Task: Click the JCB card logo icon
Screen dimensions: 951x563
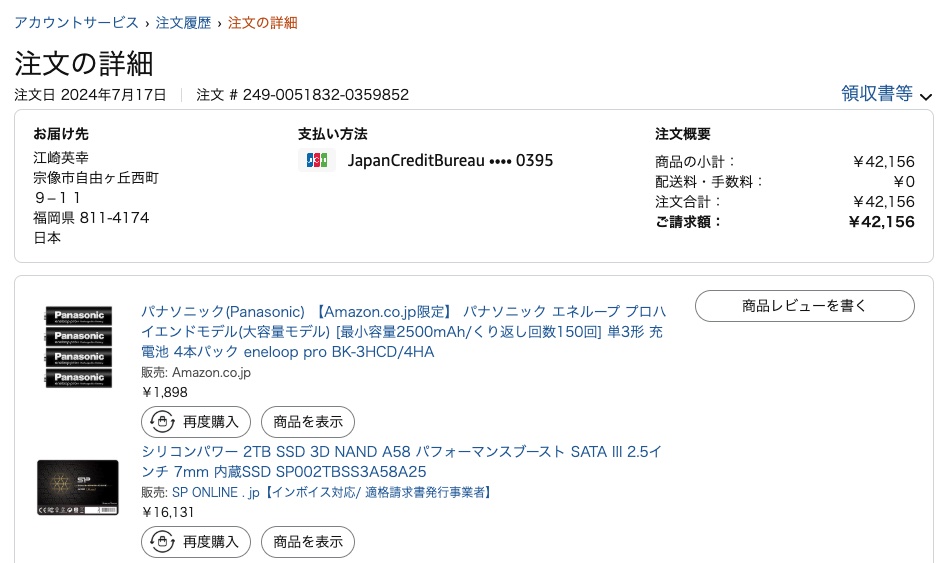Action: (316, 160)
